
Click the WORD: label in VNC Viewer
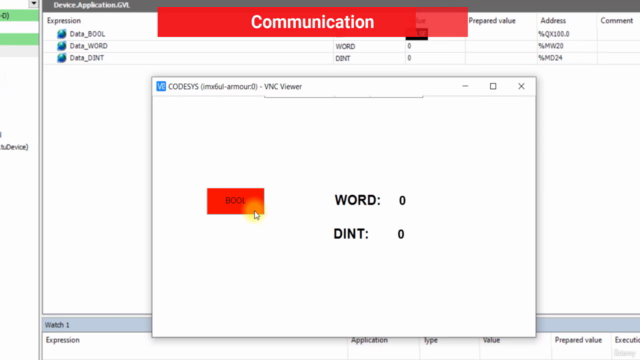pyautogui.click(x=358, y=200)
